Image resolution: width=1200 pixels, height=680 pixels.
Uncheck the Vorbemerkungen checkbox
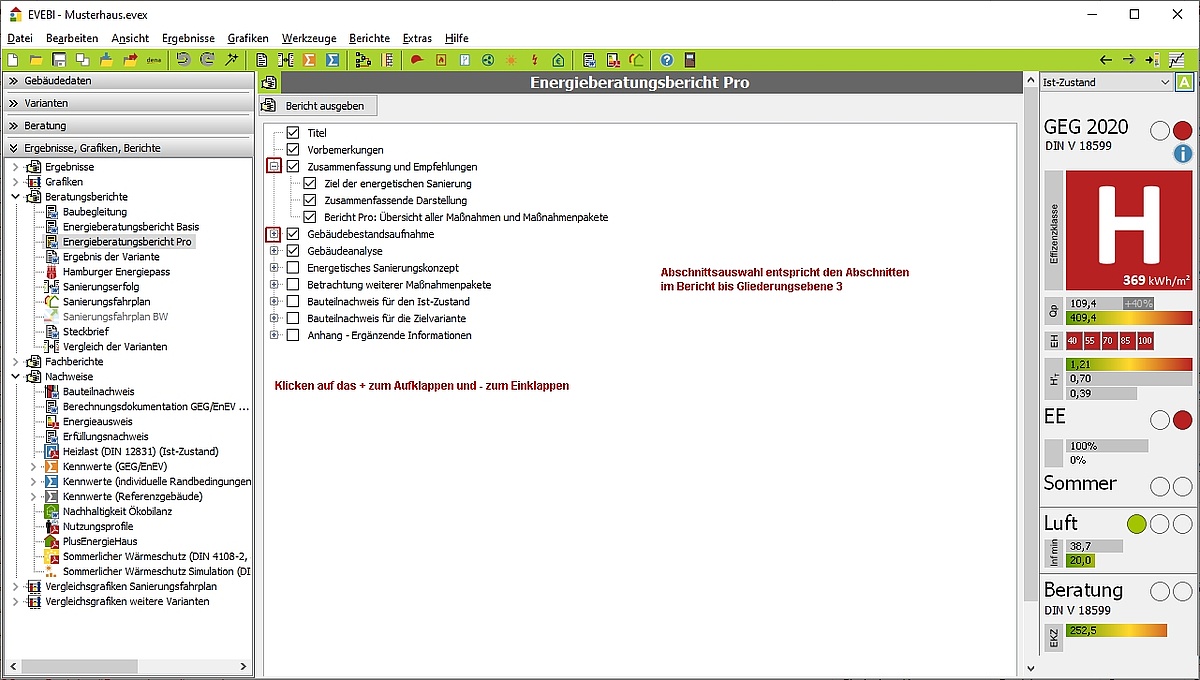[293, 149]
